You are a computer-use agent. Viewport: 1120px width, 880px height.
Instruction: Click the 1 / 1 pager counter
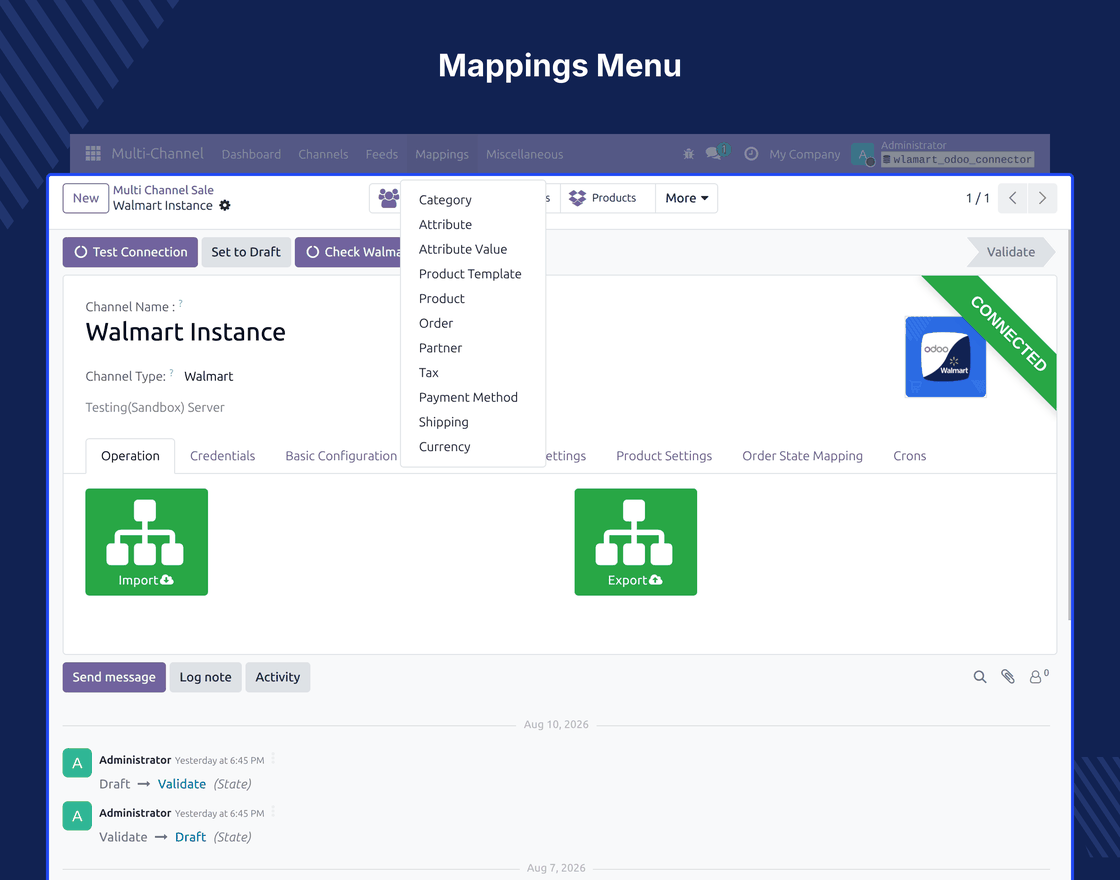click(x=977, y=199)
